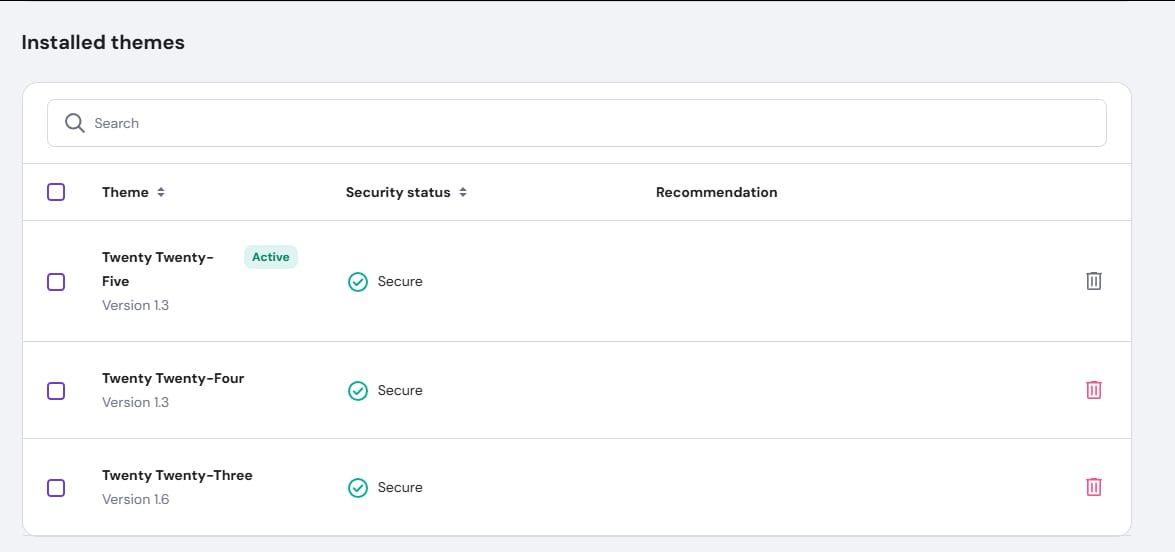Mark the Twenty Twenty-Three theme checkbox
Viewport: 1175px width, 552px height.
[x=56, y=488]
